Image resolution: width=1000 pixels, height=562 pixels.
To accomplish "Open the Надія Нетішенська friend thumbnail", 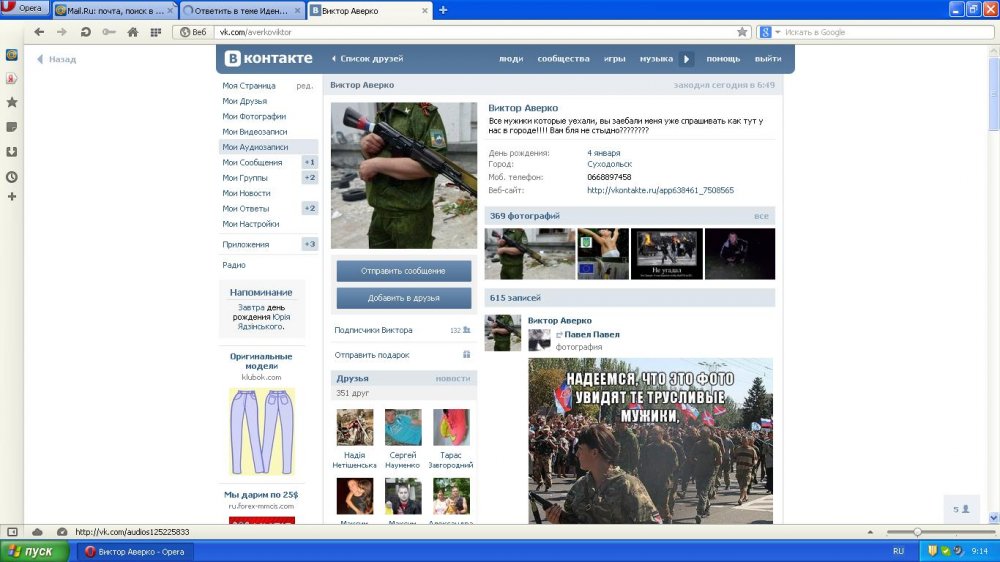I will click(355, 427).
